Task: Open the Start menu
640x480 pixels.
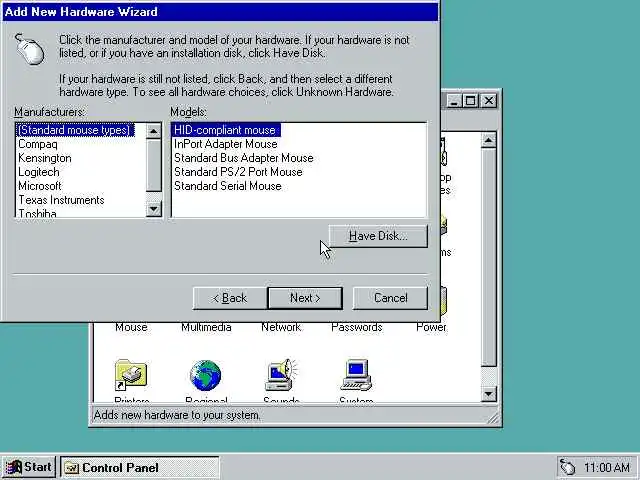Action: pyautogui.click(x=28, y=467)
